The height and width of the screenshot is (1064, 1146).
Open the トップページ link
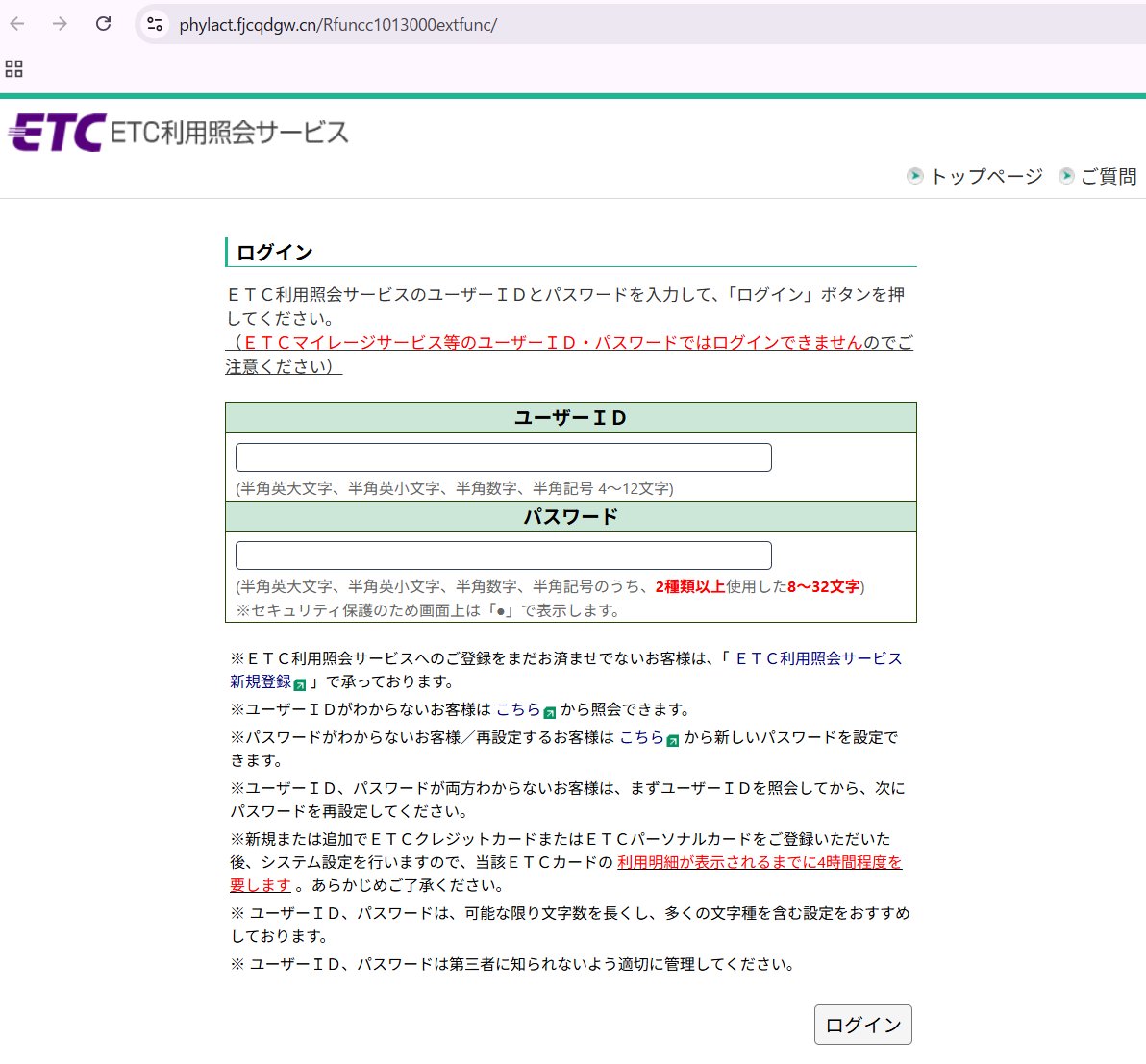click(x=986, y=176)
